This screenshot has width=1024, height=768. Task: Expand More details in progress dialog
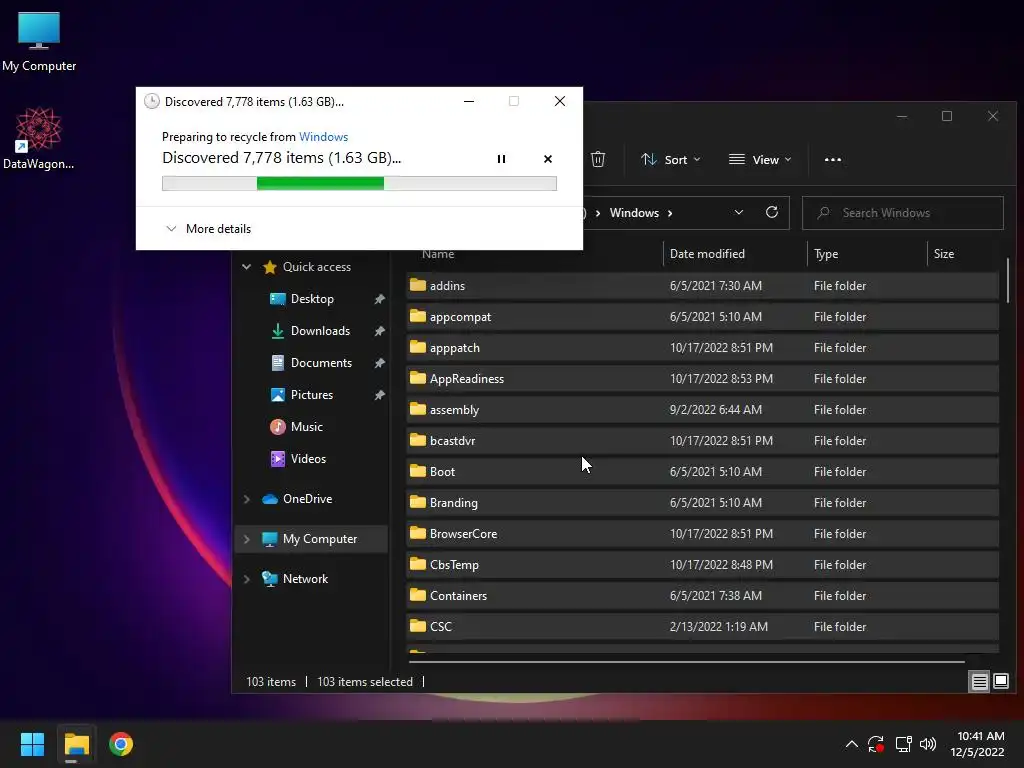208,229
